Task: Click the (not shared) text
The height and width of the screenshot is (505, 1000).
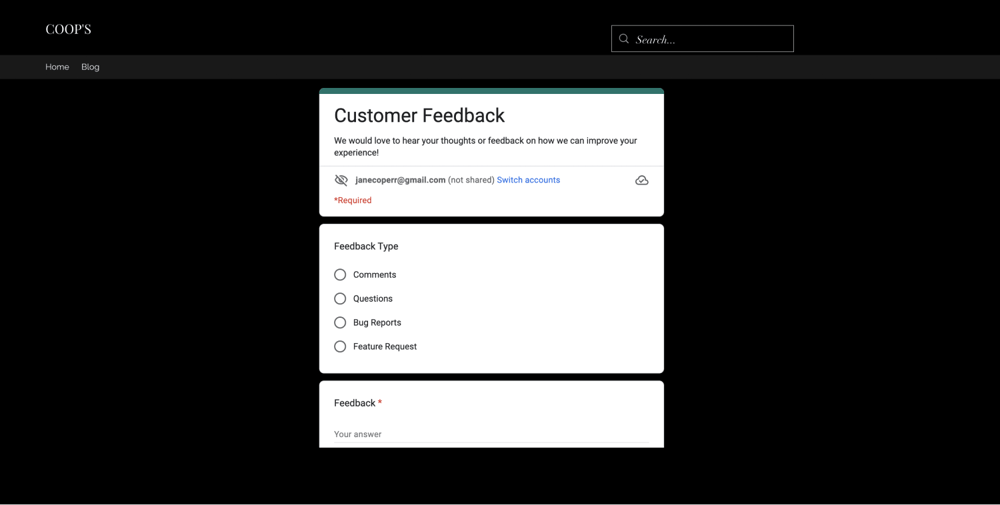Action: 471,180
